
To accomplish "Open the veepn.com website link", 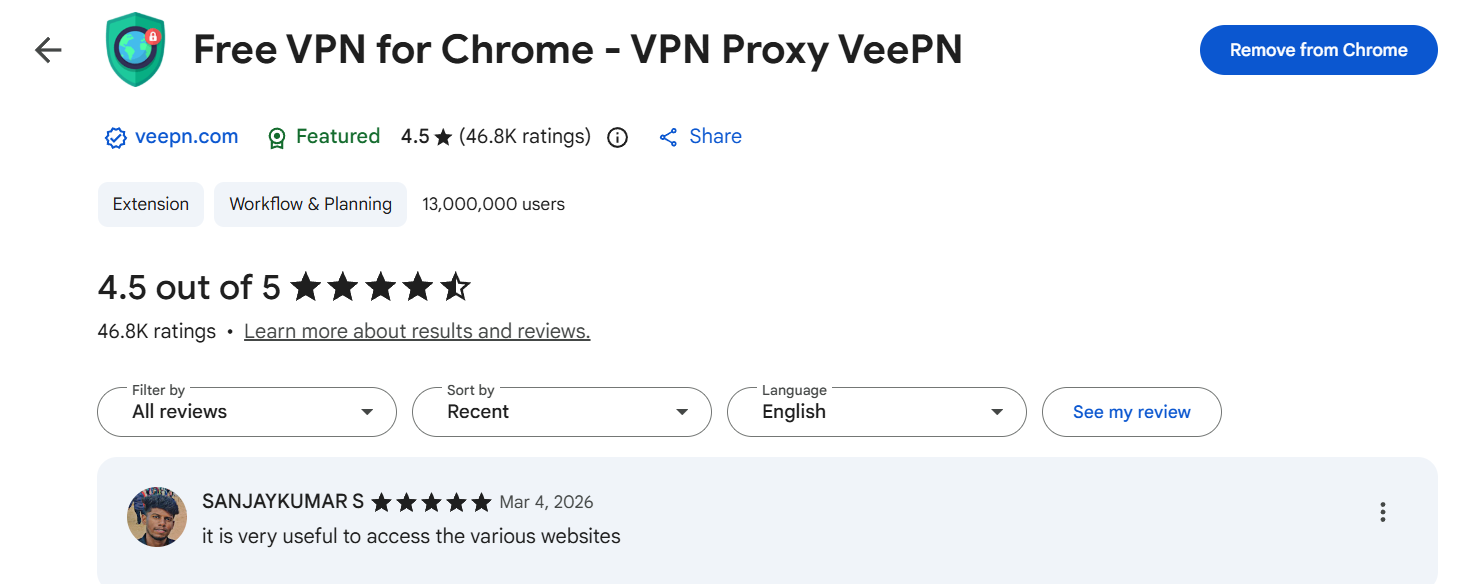I will (x=186, y=137).
